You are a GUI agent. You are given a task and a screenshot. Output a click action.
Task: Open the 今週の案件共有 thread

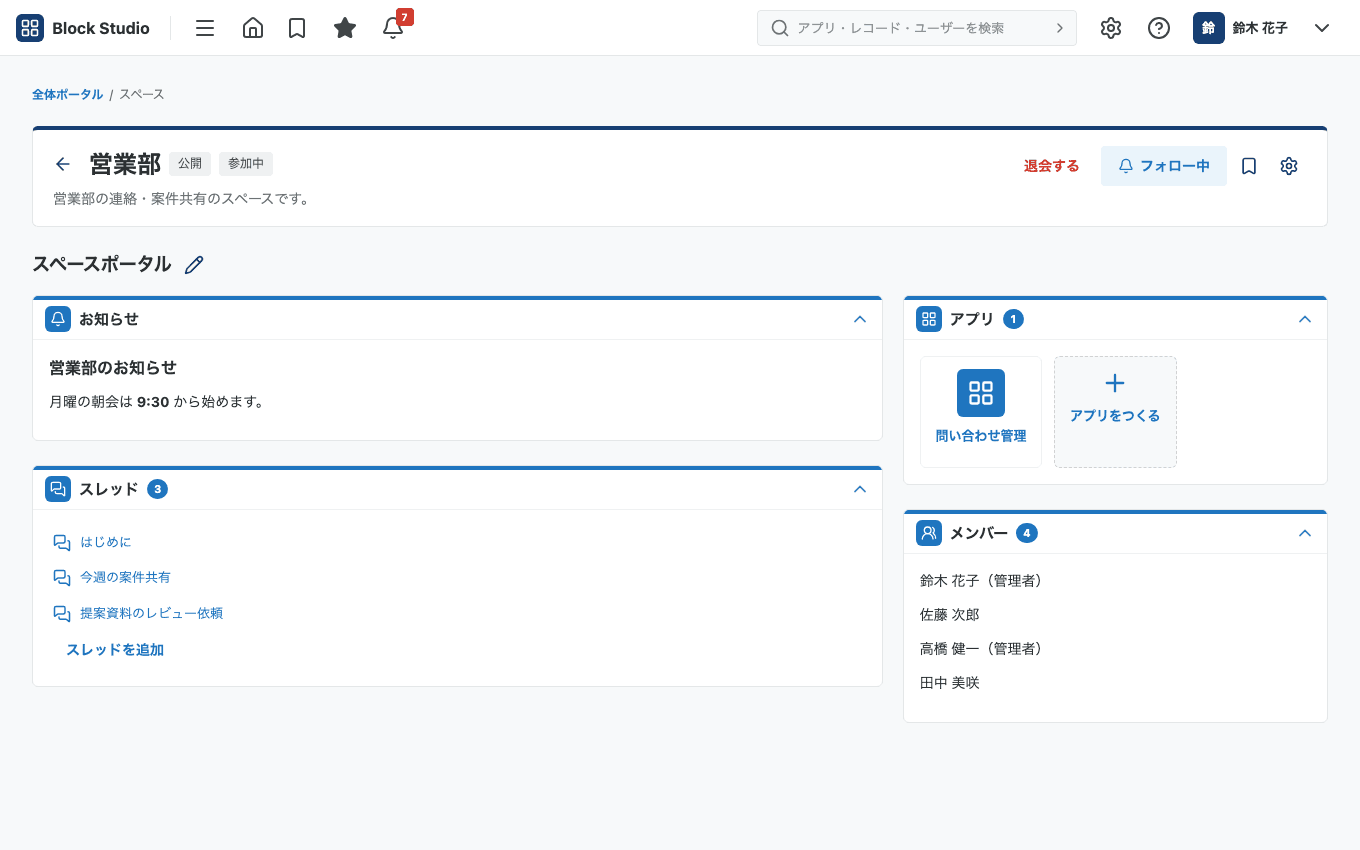[125, 577]
